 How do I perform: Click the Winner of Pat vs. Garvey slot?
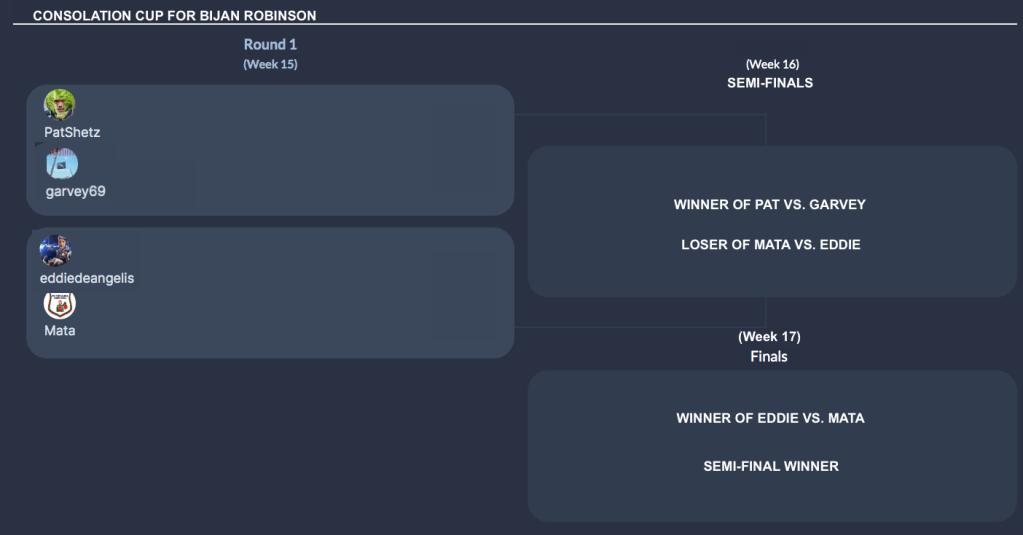tap(769, 205)
